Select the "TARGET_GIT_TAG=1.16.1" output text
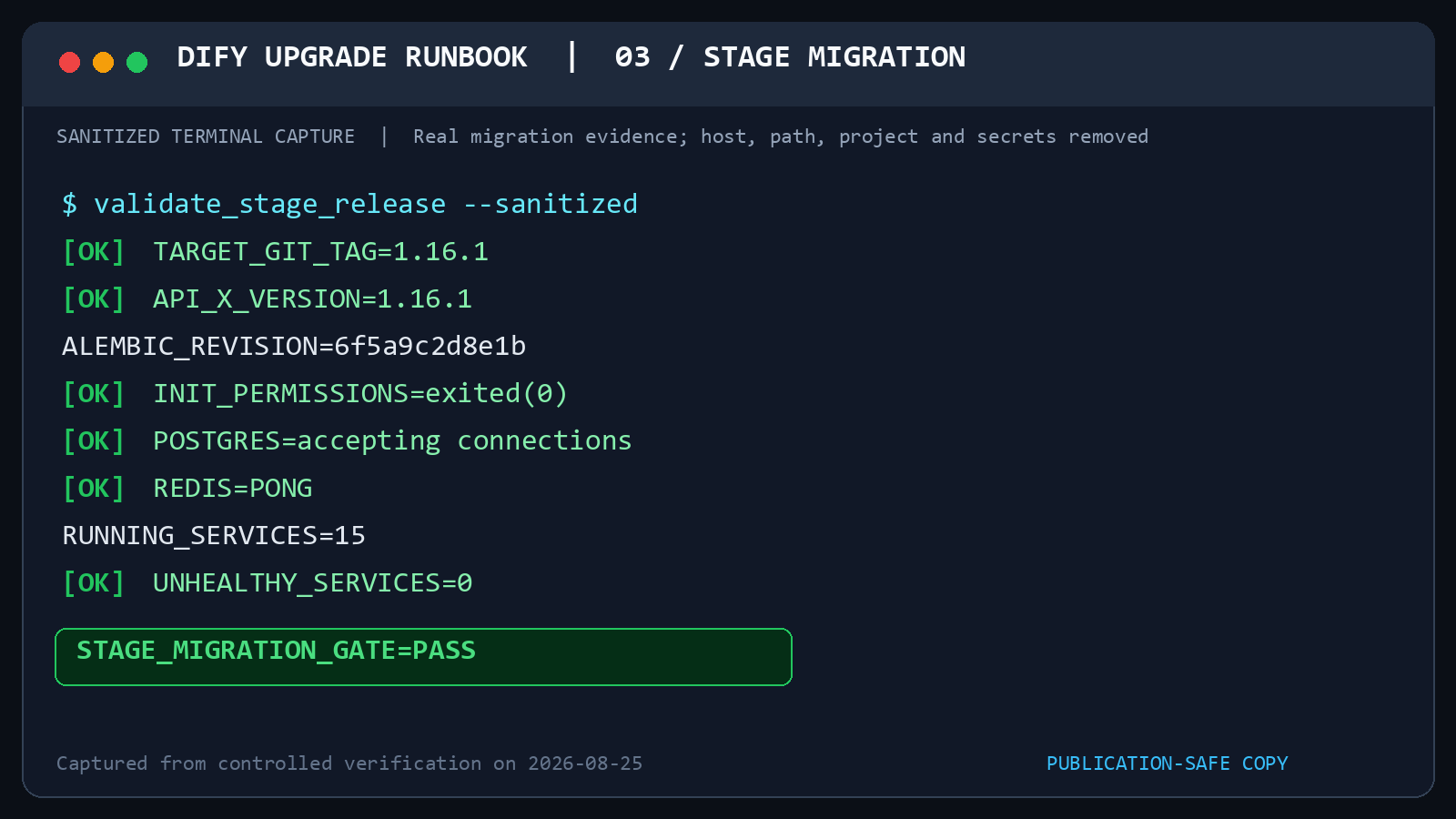 click(320, 251)
